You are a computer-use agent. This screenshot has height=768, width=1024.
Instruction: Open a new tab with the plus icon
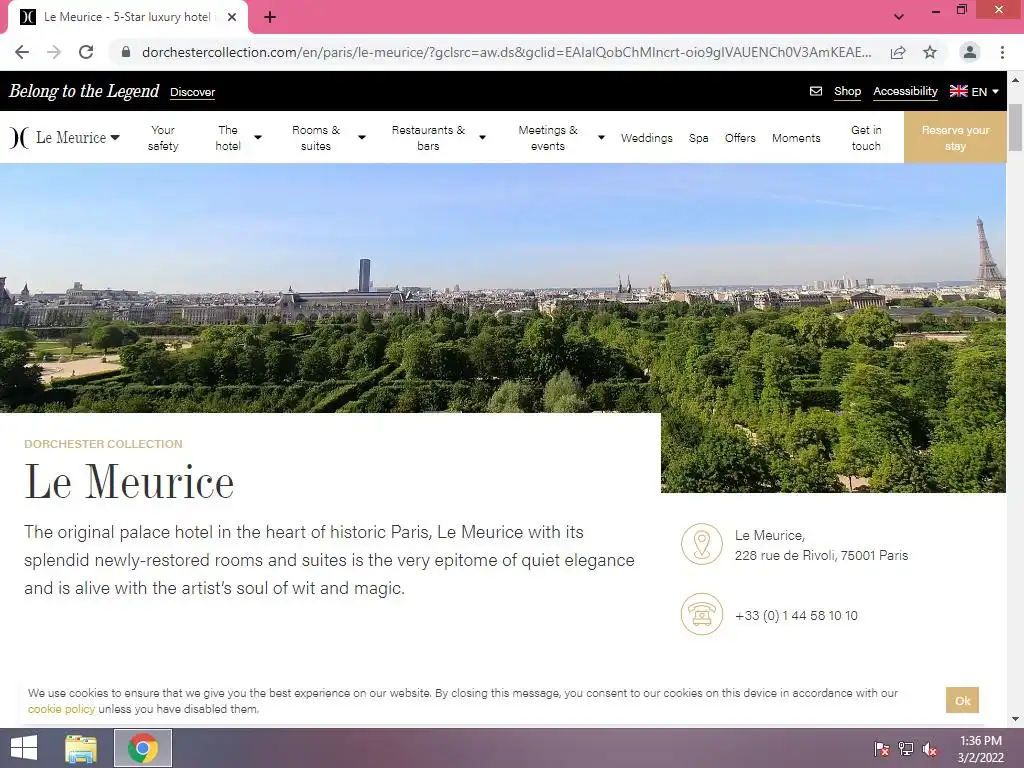(x=270, y=17)
